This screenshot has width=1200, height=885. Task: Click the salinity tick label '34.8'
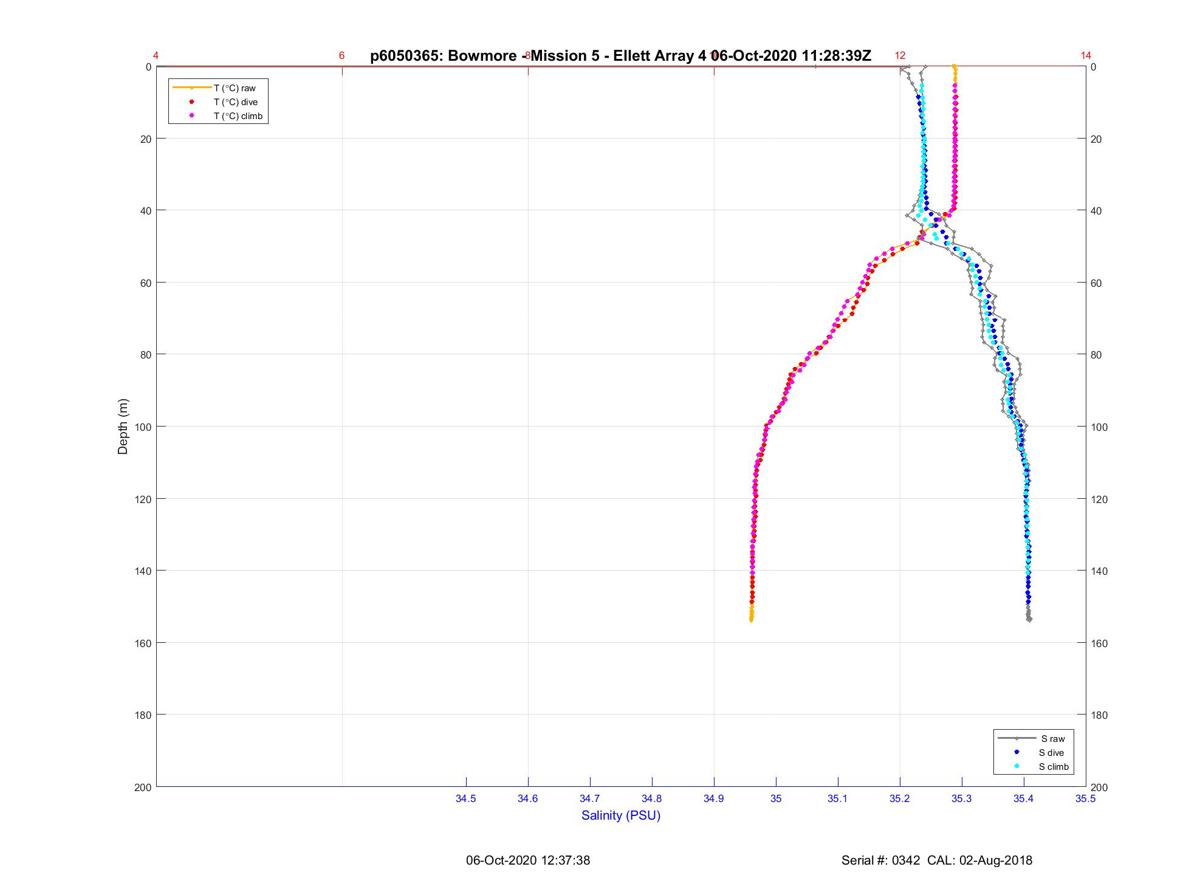(652, 799)
